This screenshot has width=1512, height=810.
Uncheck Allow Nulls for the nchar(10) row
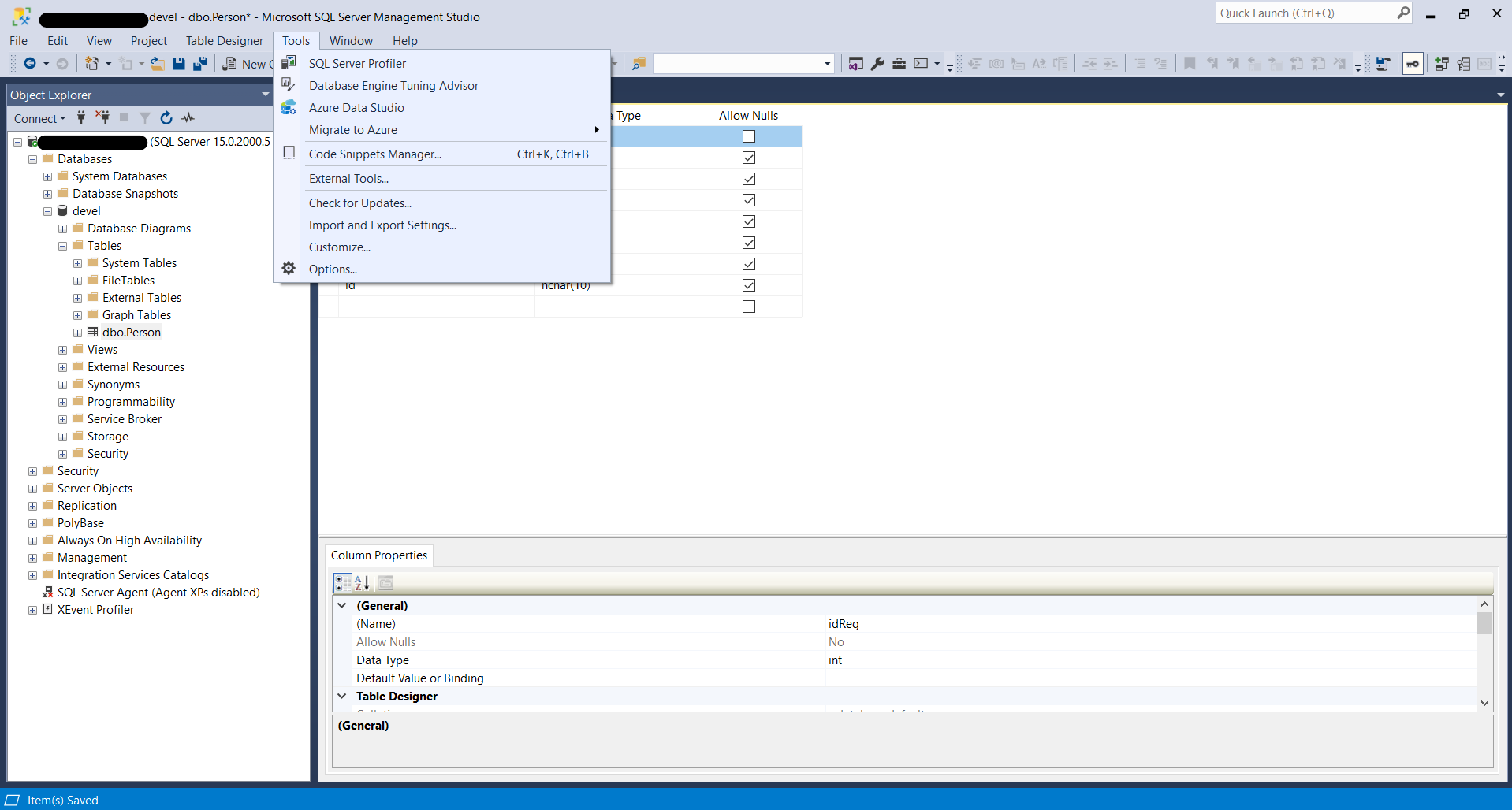(748, 285)
